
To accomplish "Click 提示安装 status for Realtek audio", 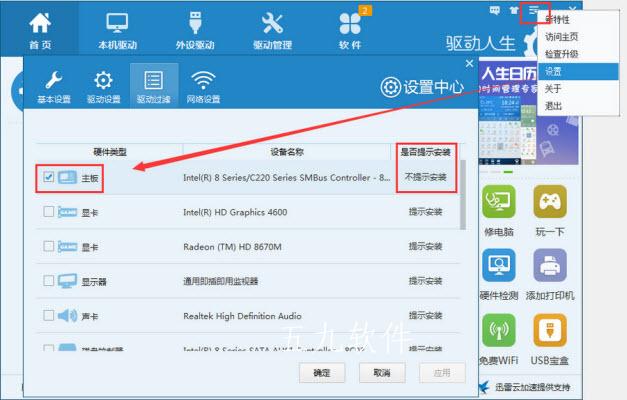I will coord(425,316).
